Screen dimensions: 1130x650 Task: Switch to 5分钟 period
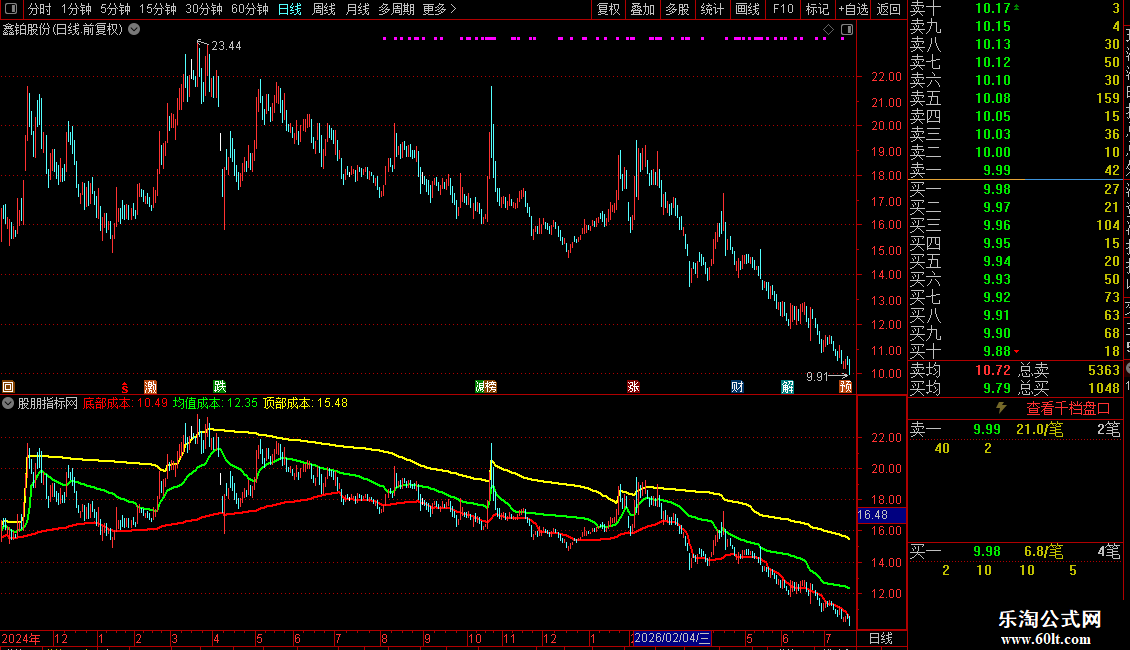pos(115,9)
